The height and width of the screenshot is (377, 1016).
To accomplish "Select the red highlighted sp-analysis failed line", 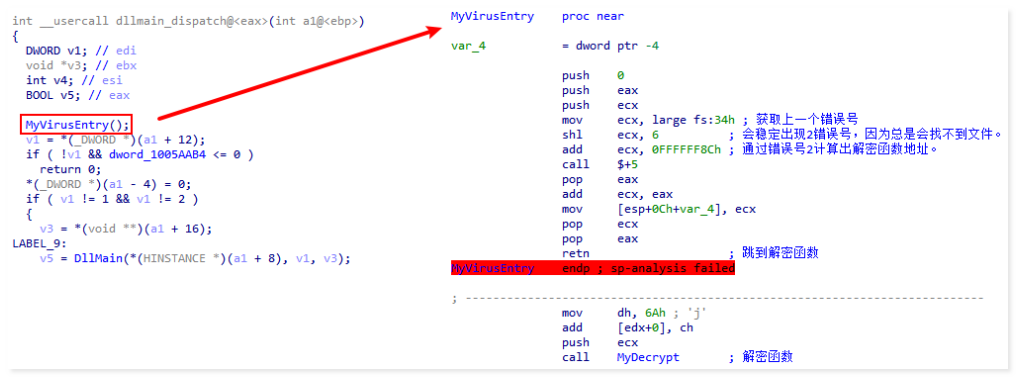I will pyautogui.click(x=593, y=268).
